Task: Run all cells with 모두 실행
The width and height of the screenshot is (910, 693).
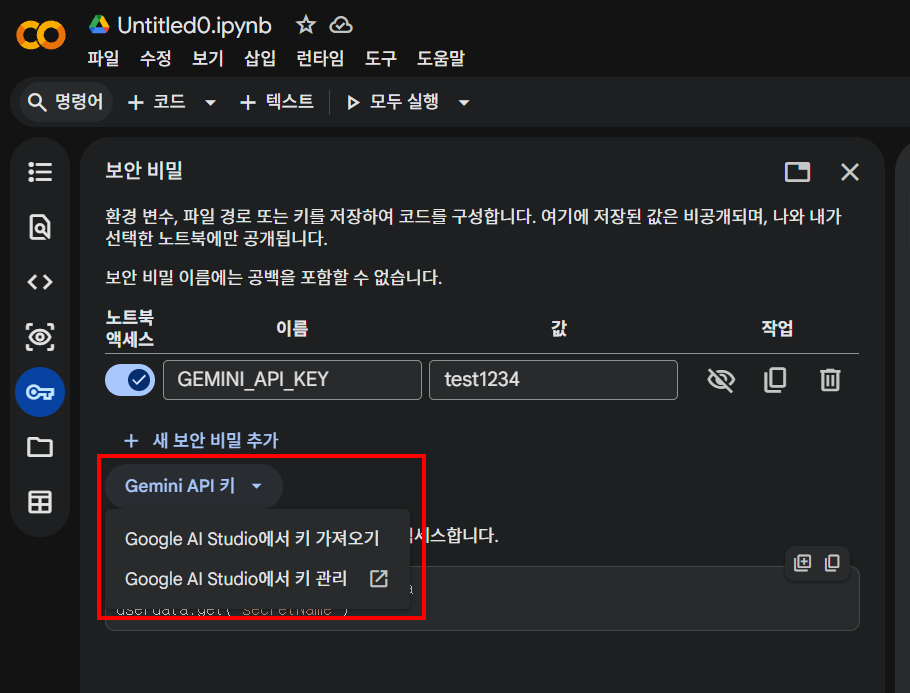Action: [393, 102]
